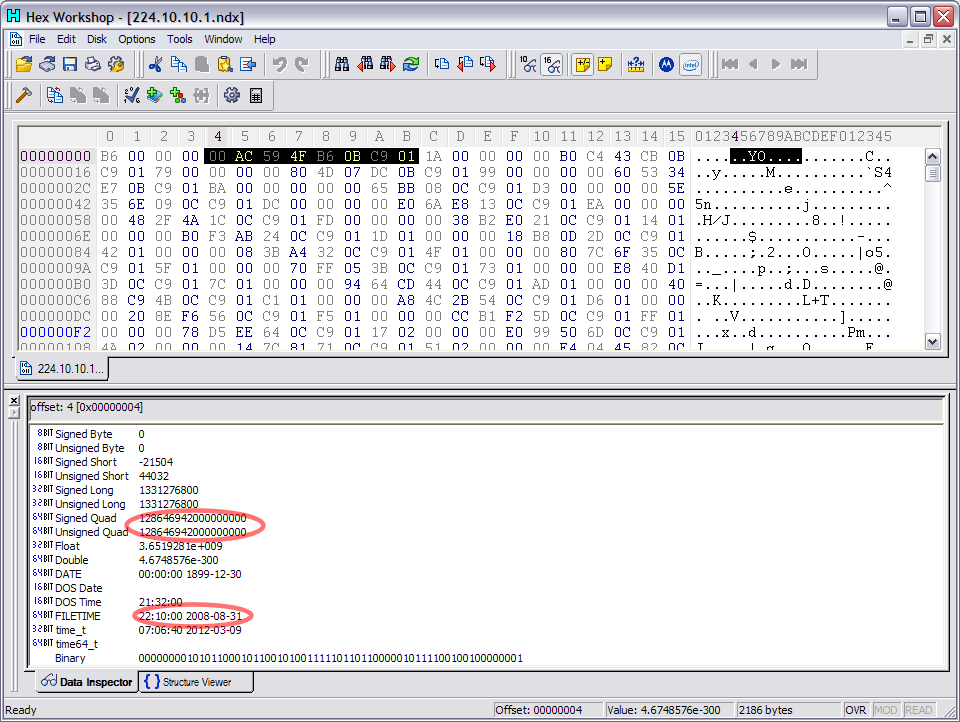The image size is (960, 722).
Task: Enable Motorola big-endian byte order
Action: (x=667, y=64)
